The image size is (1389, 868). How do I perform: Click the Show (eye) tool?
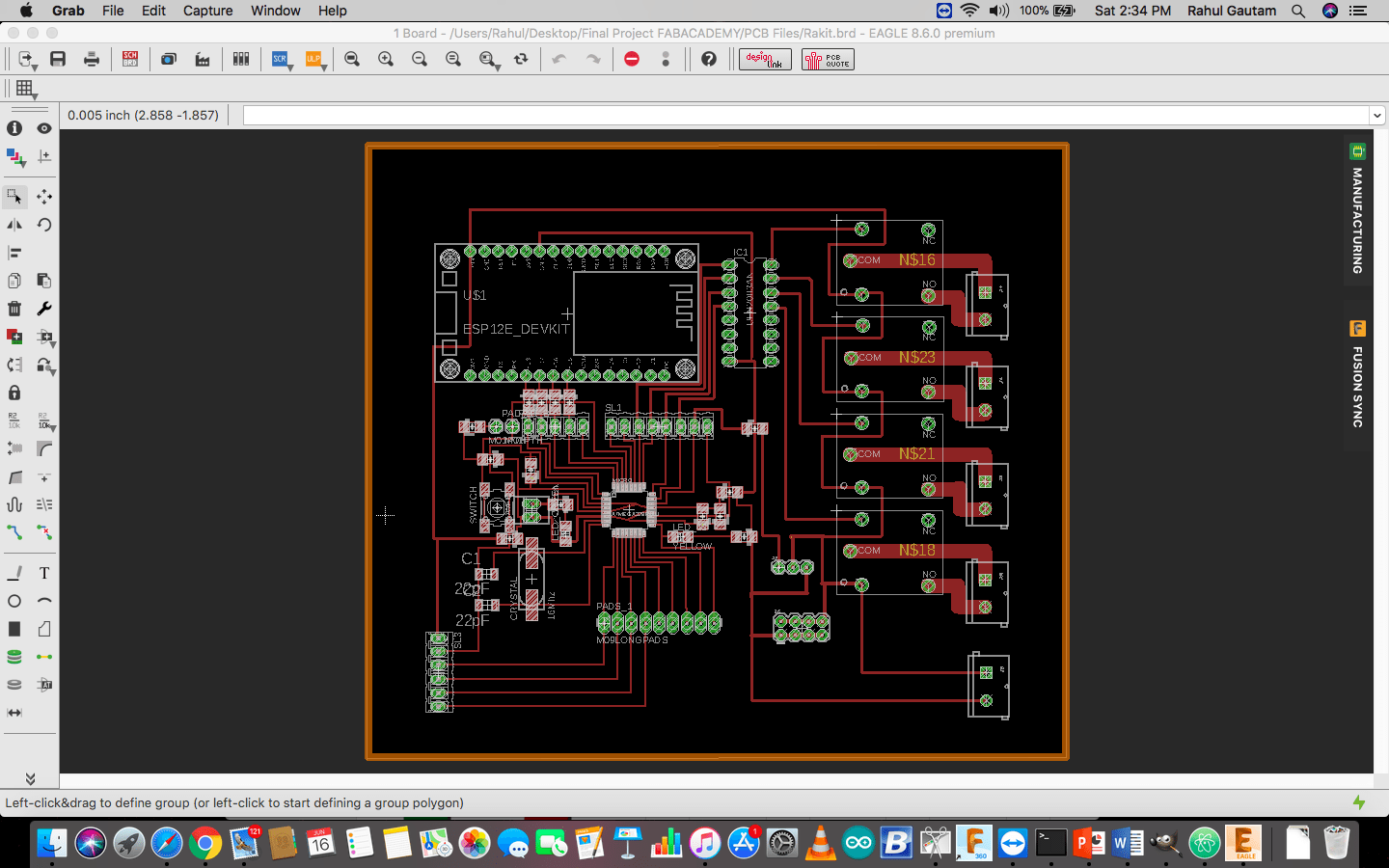[44, 128]
